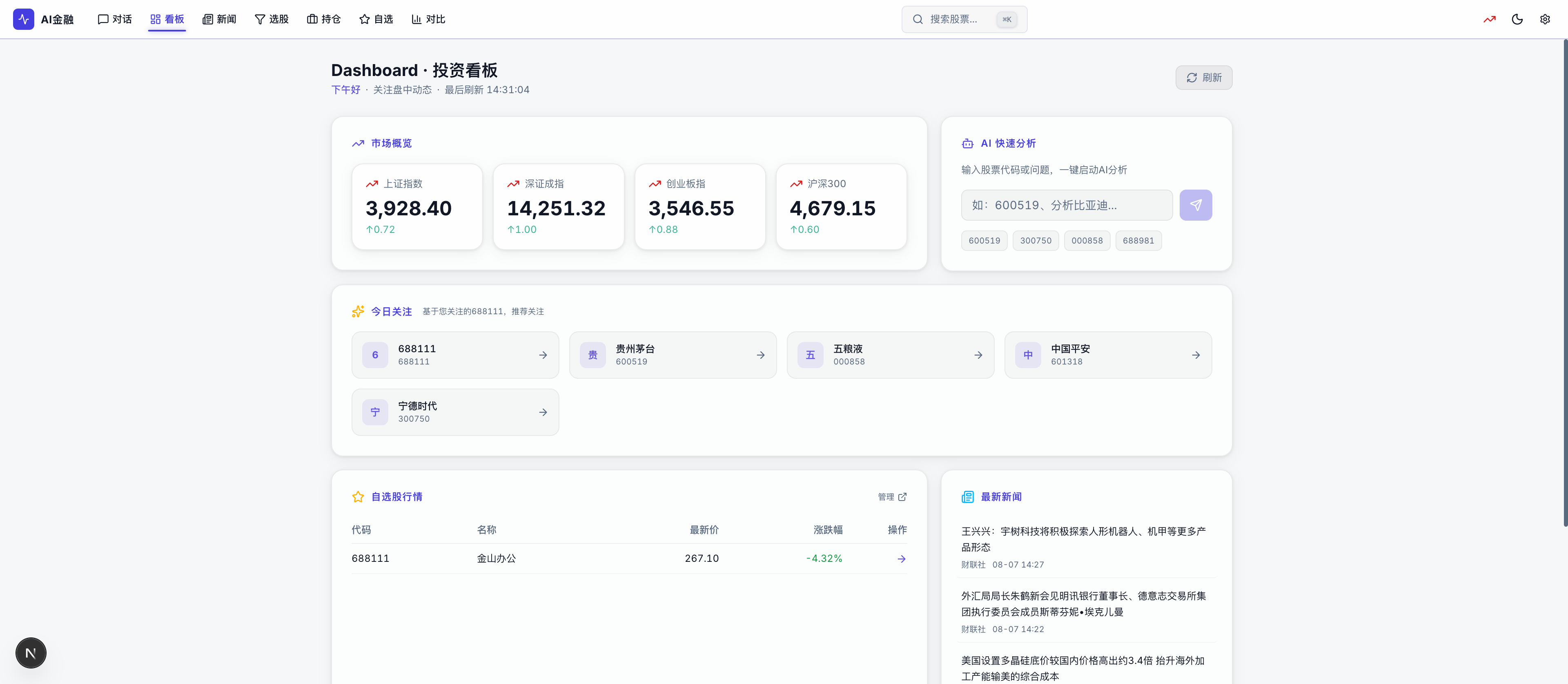Pick the 688981 quick chip

click(1138, 241)
